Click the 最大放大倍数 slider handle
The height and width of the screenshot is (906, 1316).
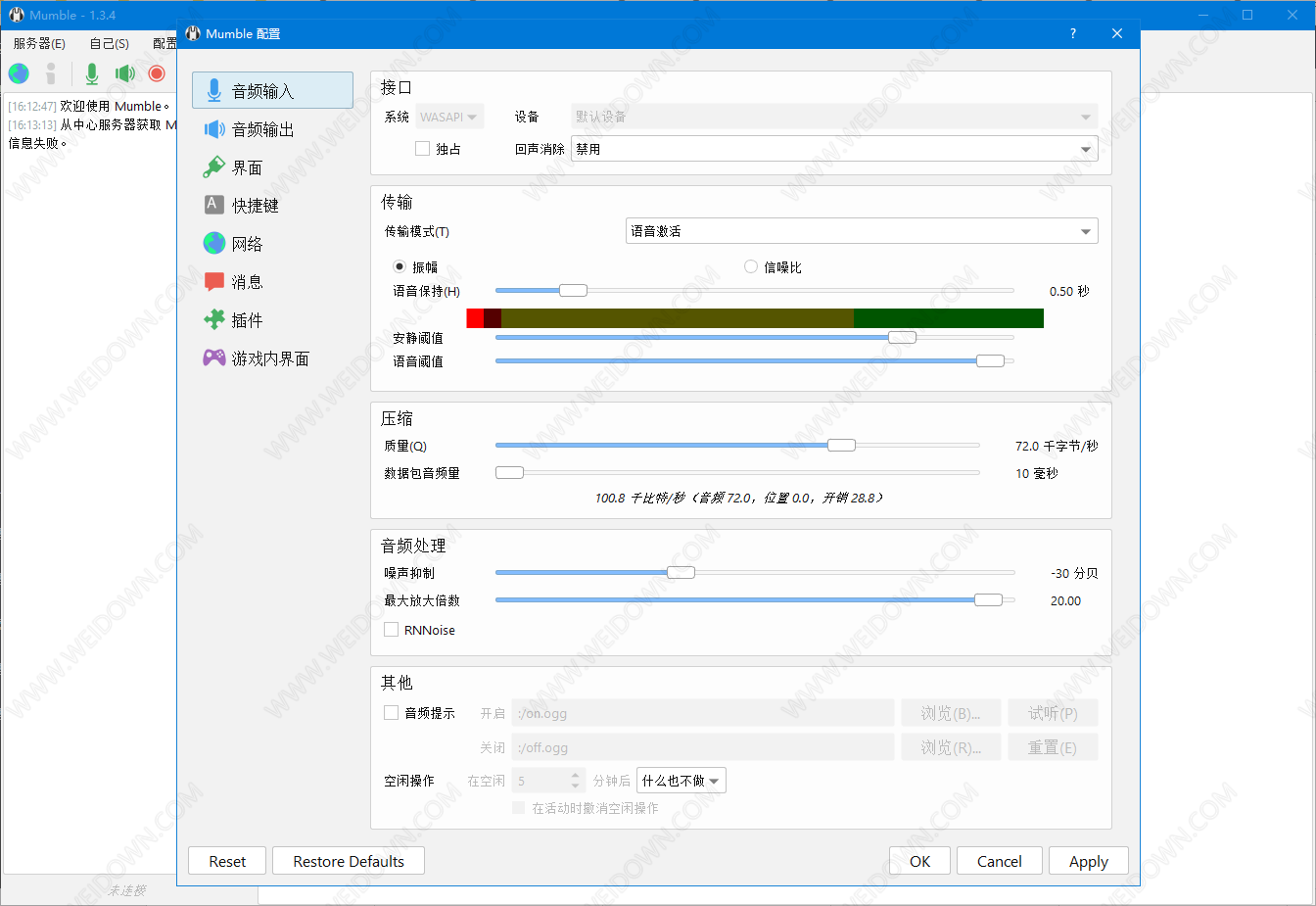click(x=988, y=599)
